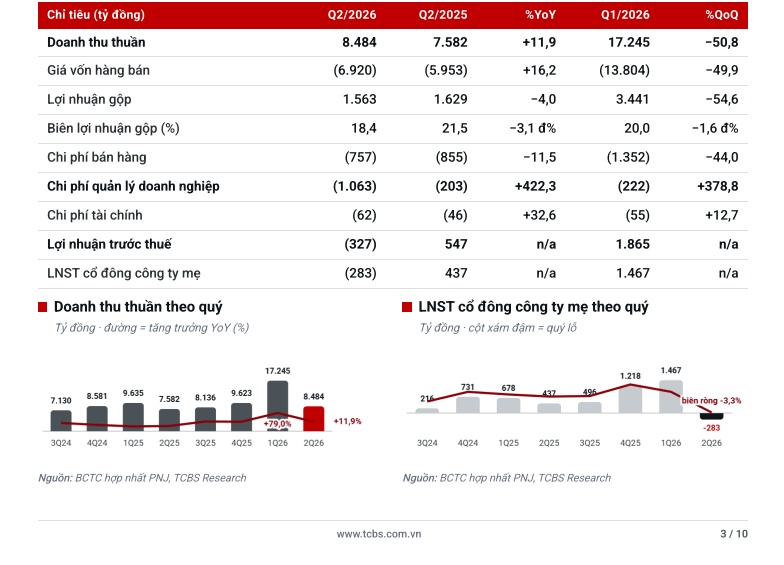Select the 'Biên lợi nhuận gộp (%)' label

pyautogui.click(x=113, y=128)
